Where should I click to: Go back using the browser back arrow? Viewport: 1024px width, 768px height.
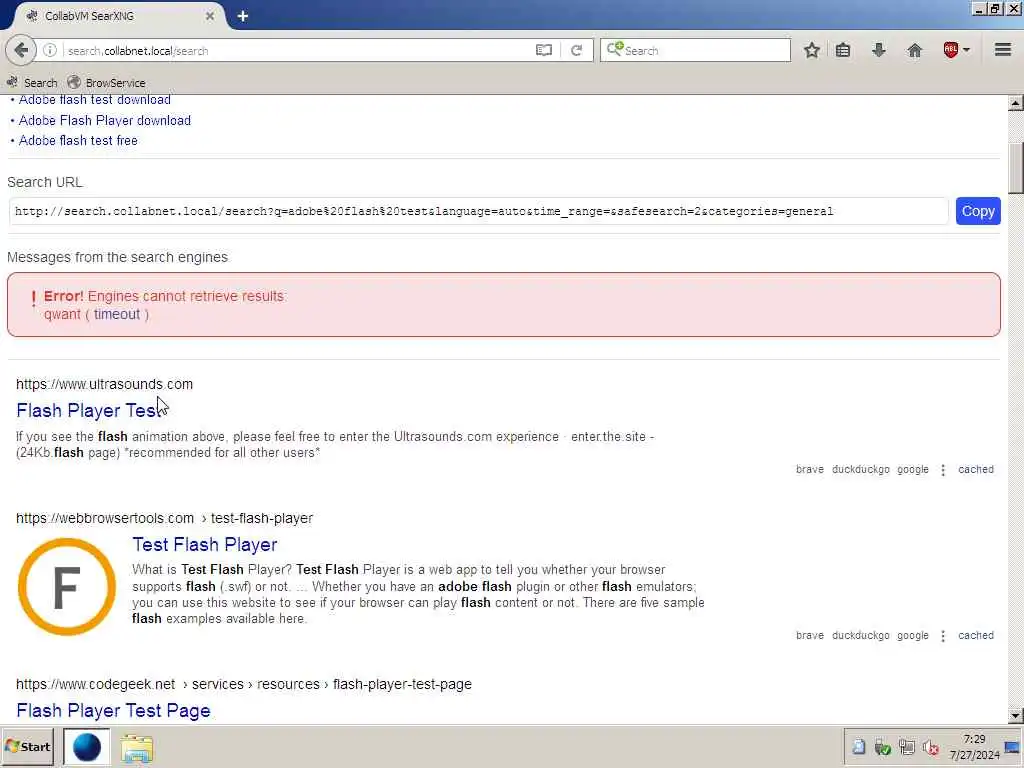21,50
